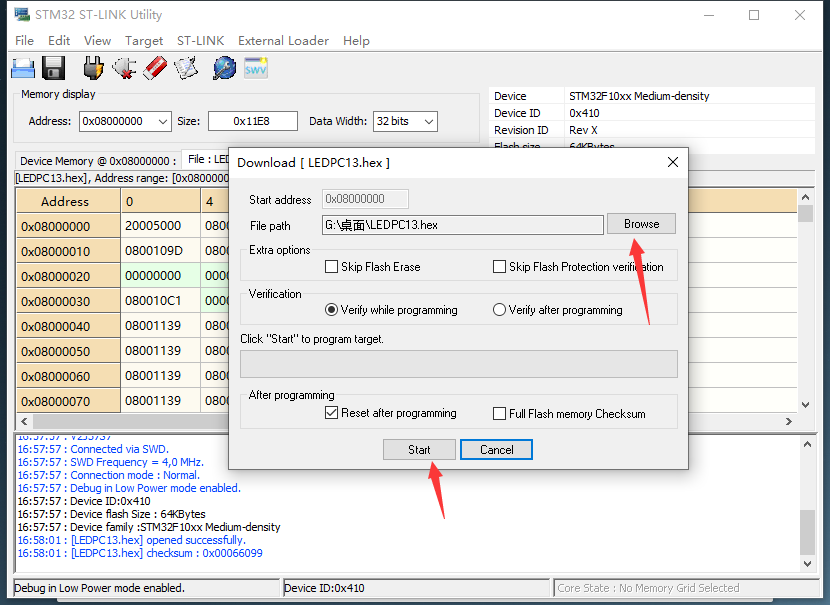Click Full chip erase eraser icon

(155, 68)
